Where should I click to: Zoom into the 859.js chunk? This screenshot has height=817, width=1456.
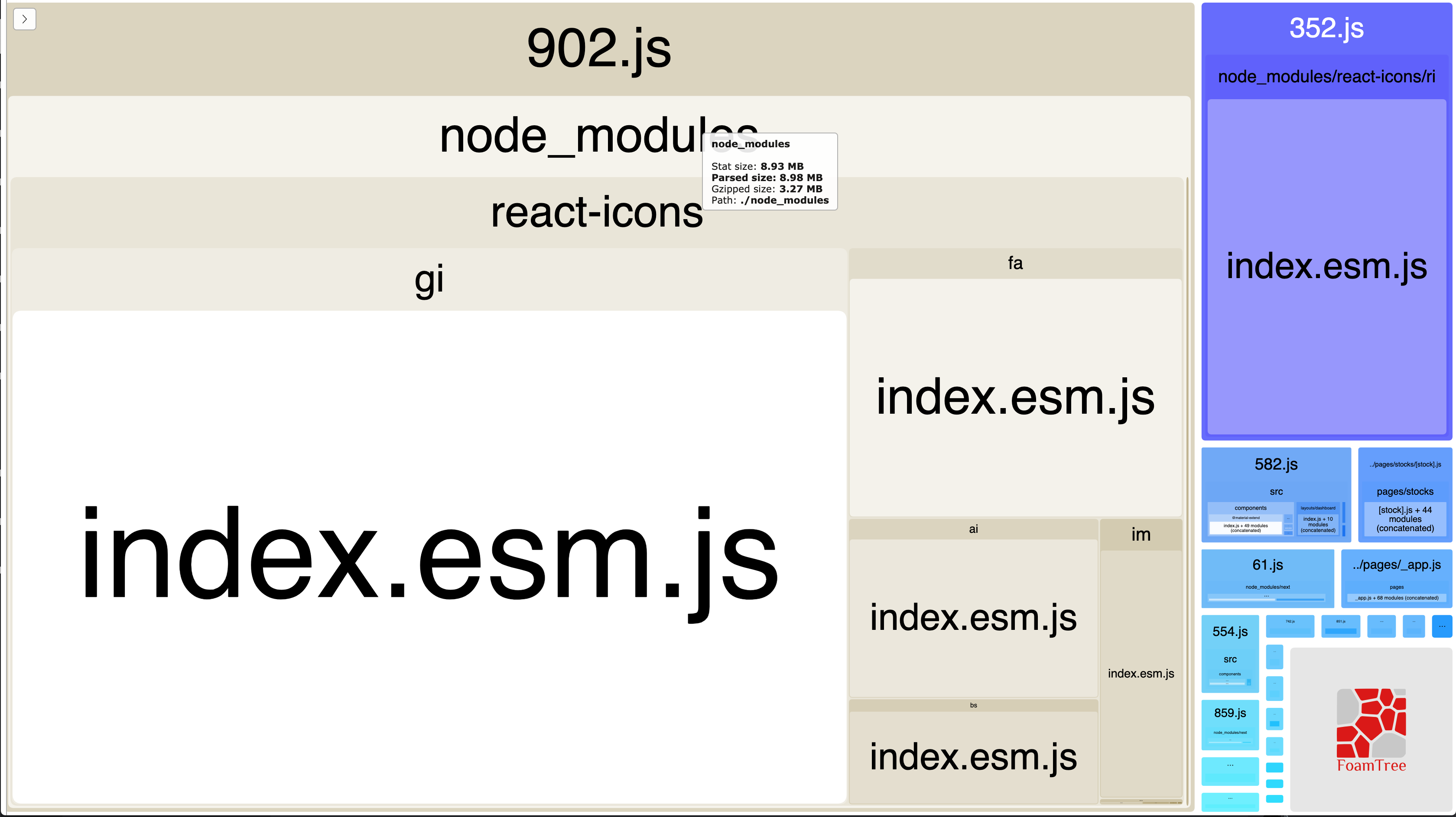1231,713
